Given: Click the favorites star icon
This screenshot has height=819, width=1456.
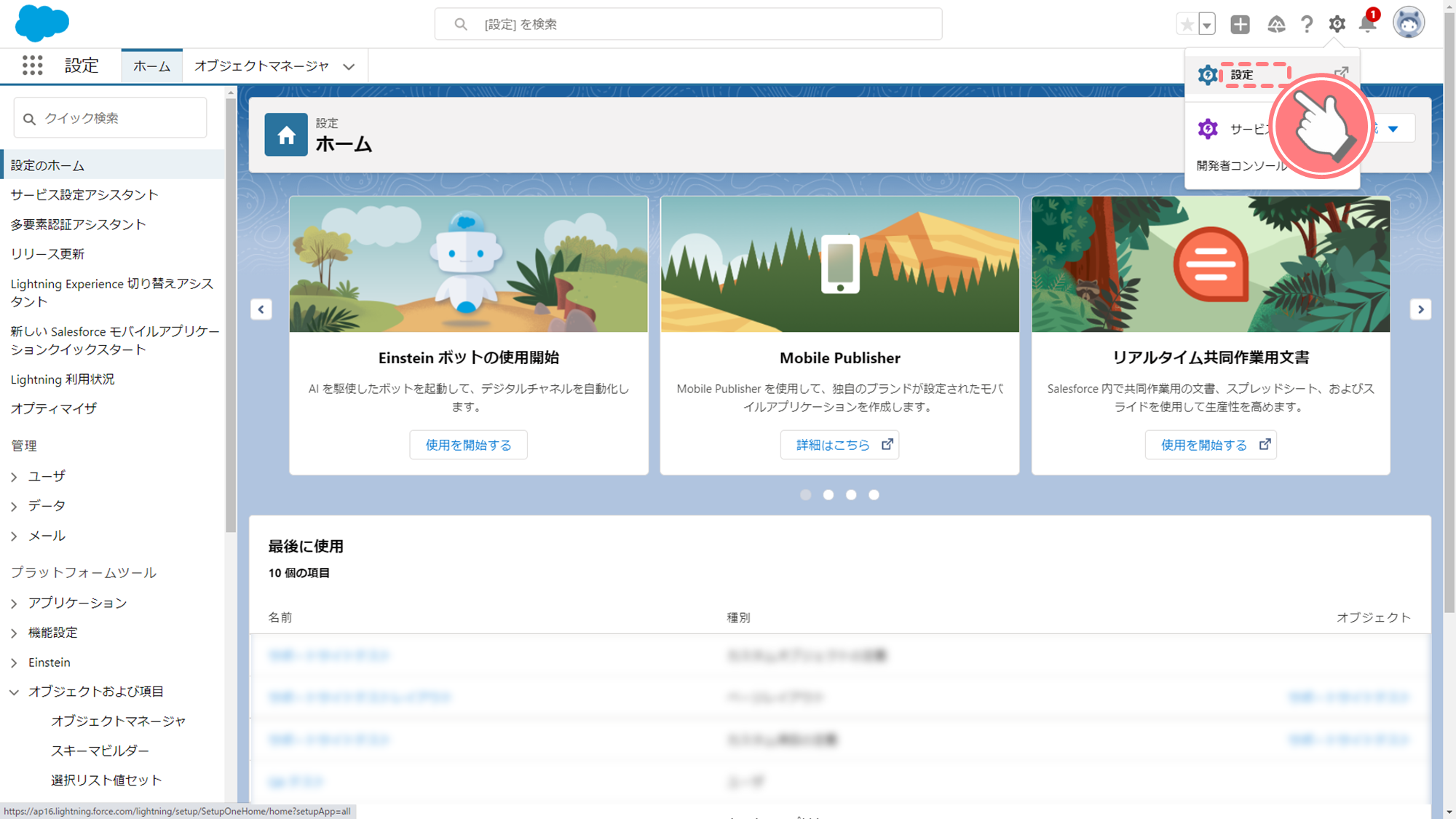Looking at the screenshot, I should (1187, 24).
